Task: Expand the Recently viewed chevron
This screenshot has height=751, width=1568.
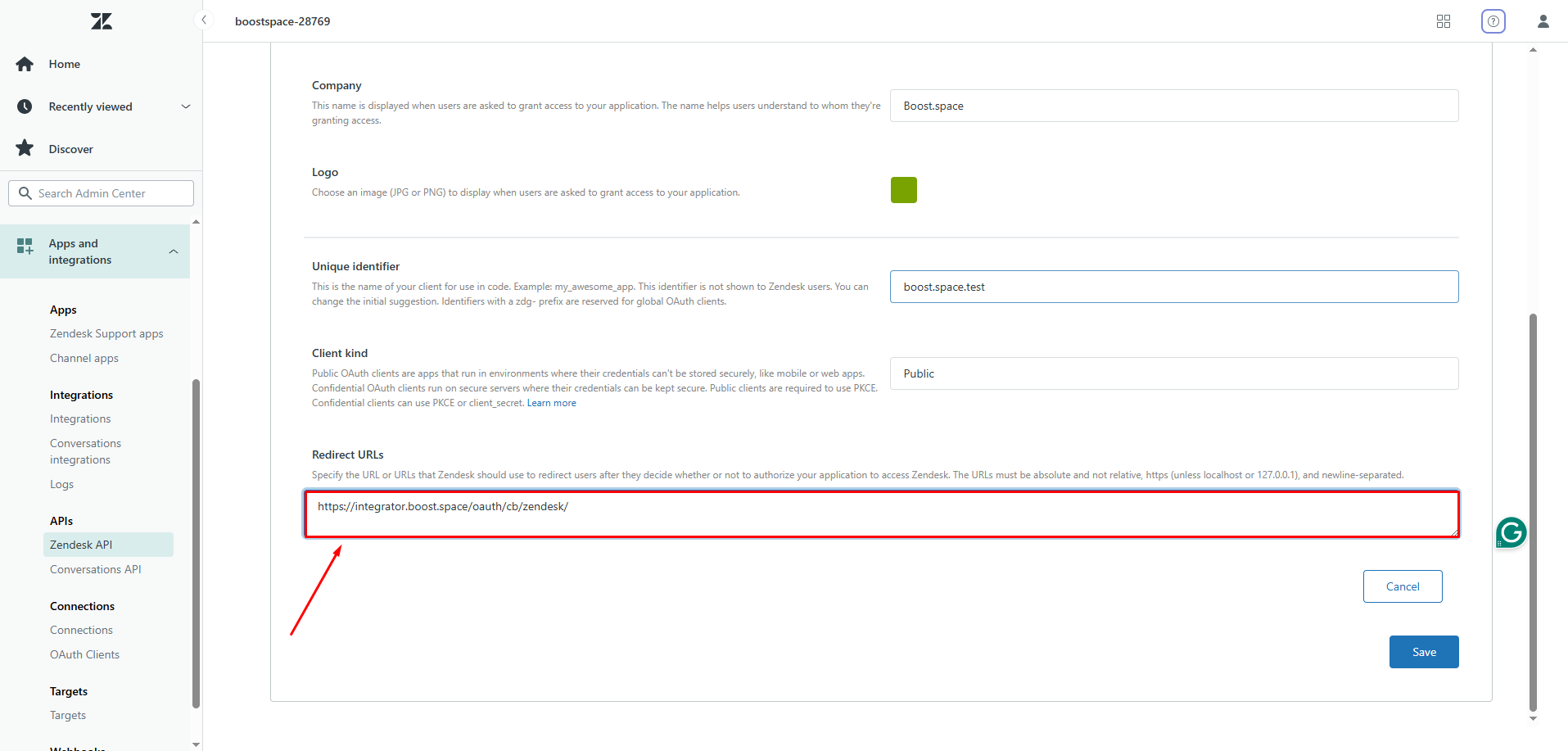Action: (x=186, y=106)
